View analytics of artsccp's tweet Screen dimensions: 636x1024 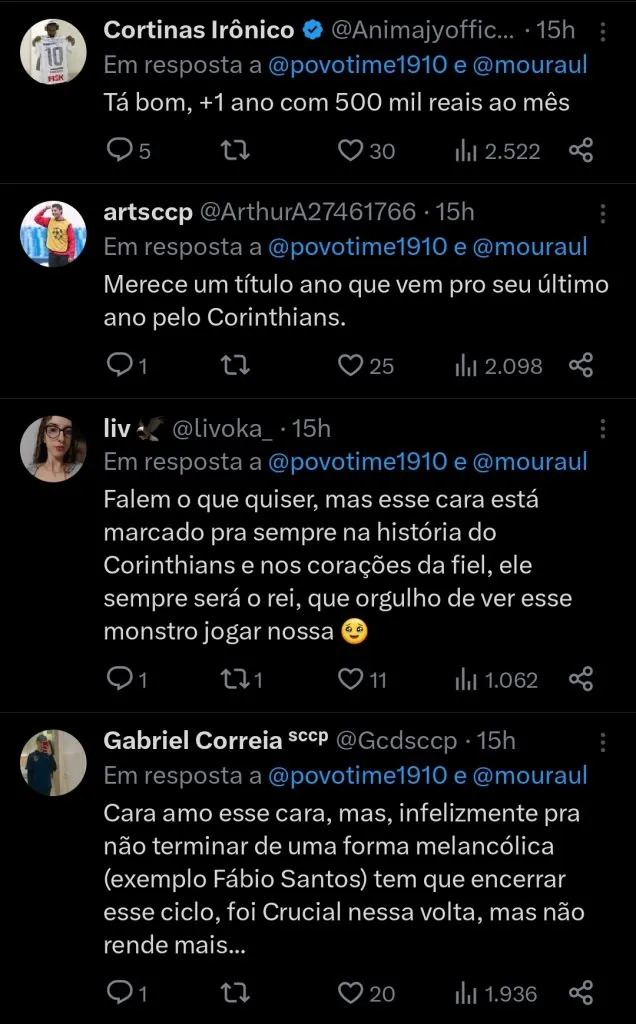click(467, 366)
